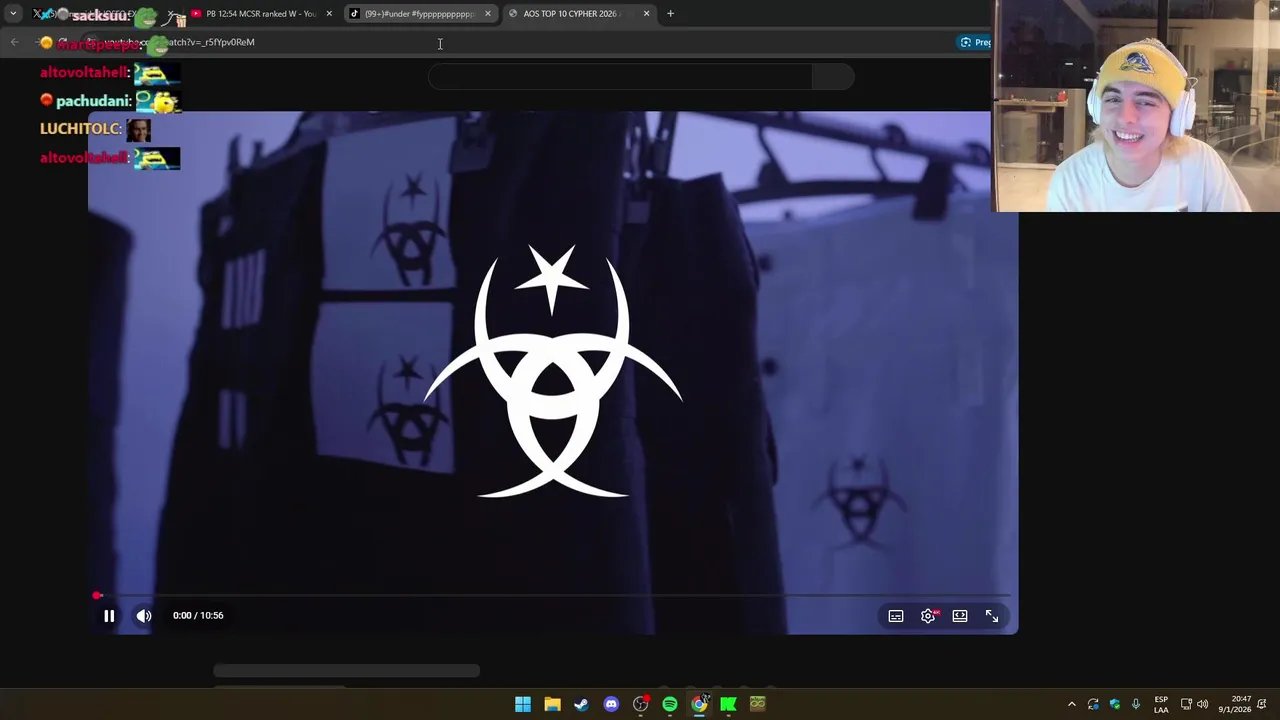Mute the video with speaker icon
1280x720 pixels.
tap(144, 616)
